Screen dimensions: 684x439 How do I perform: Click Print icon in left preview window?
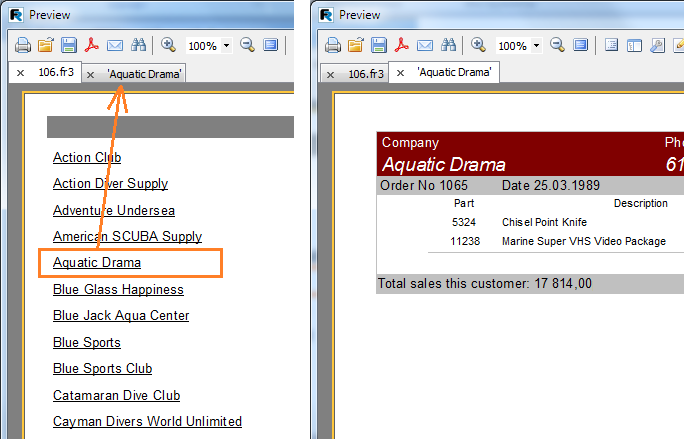22,45
